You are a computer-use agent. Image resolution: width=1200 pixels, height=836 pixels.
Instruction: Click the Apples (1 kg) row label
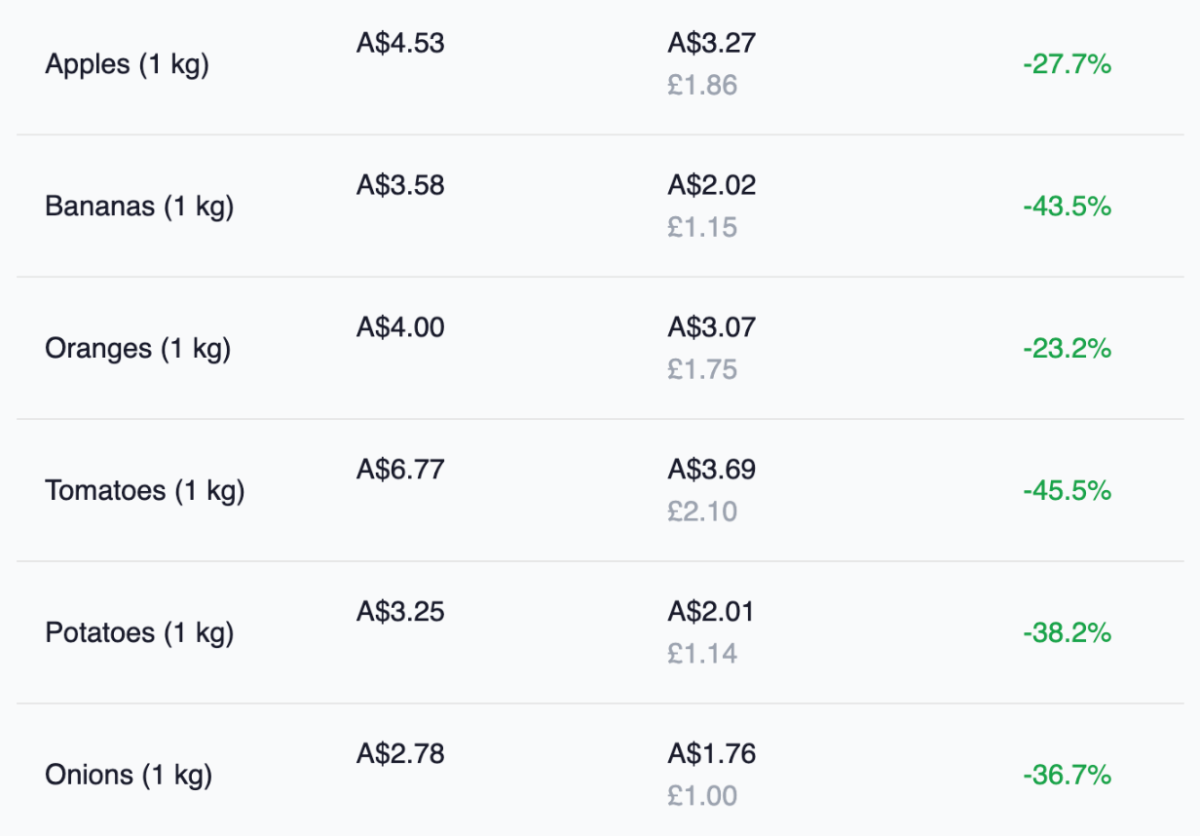pos(127,65)
